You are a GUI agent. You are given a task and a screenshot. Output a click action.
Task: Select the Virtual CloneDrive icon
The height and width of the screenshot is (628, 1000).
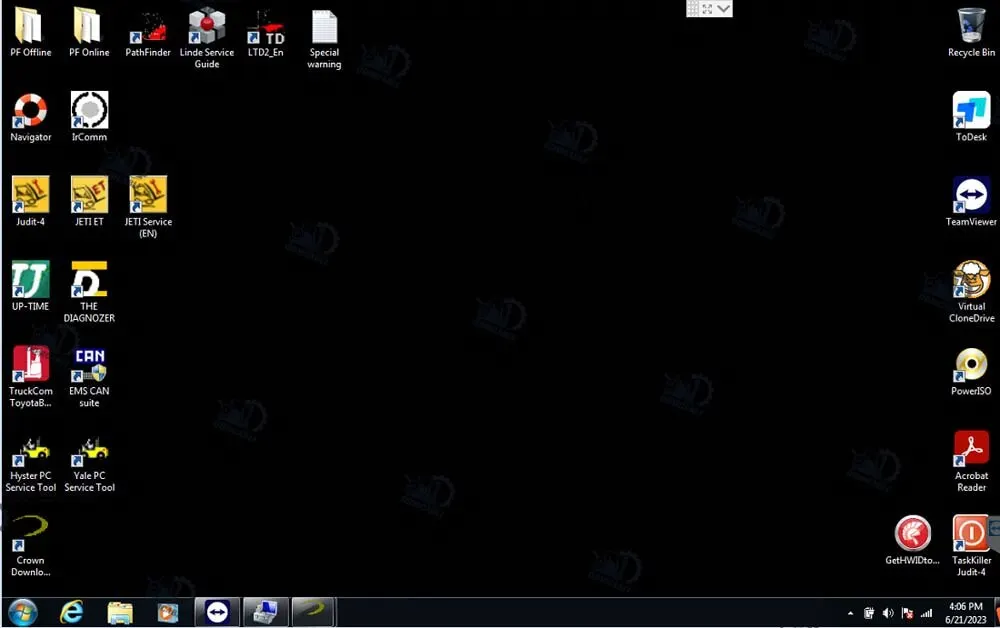971,281
